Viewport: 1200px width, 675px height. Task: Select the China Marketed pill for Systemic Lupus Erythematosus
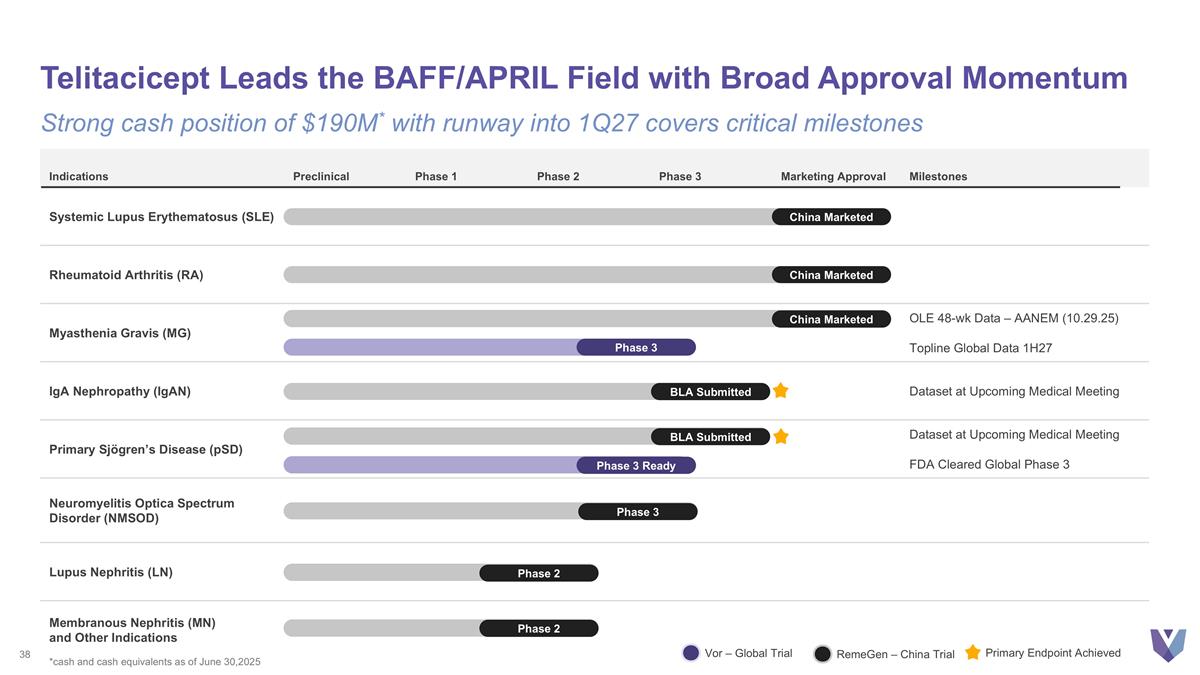(x=830, y=217)
